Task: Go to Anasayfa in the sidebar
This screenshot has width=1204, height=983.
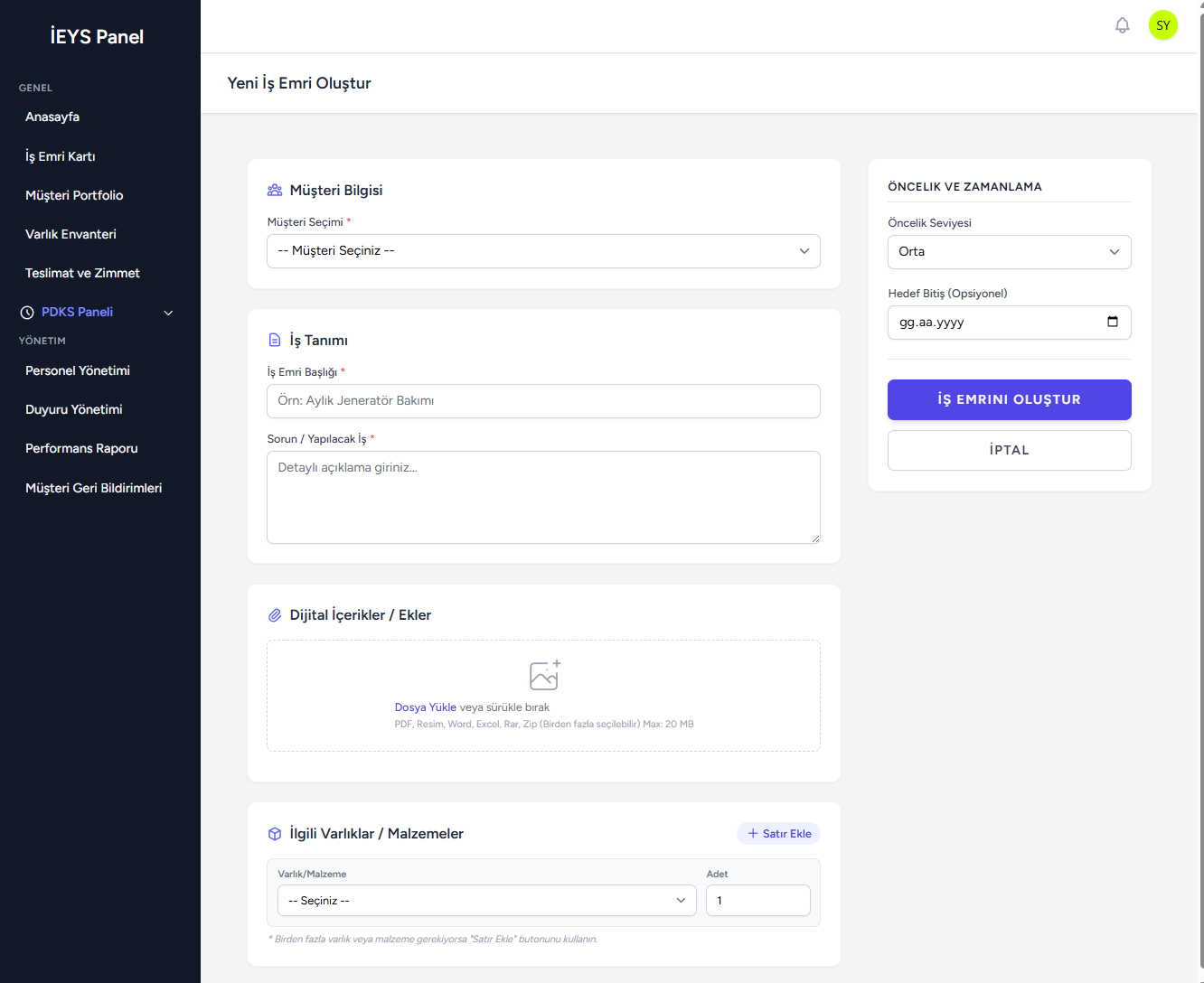Action: point(52,117)
